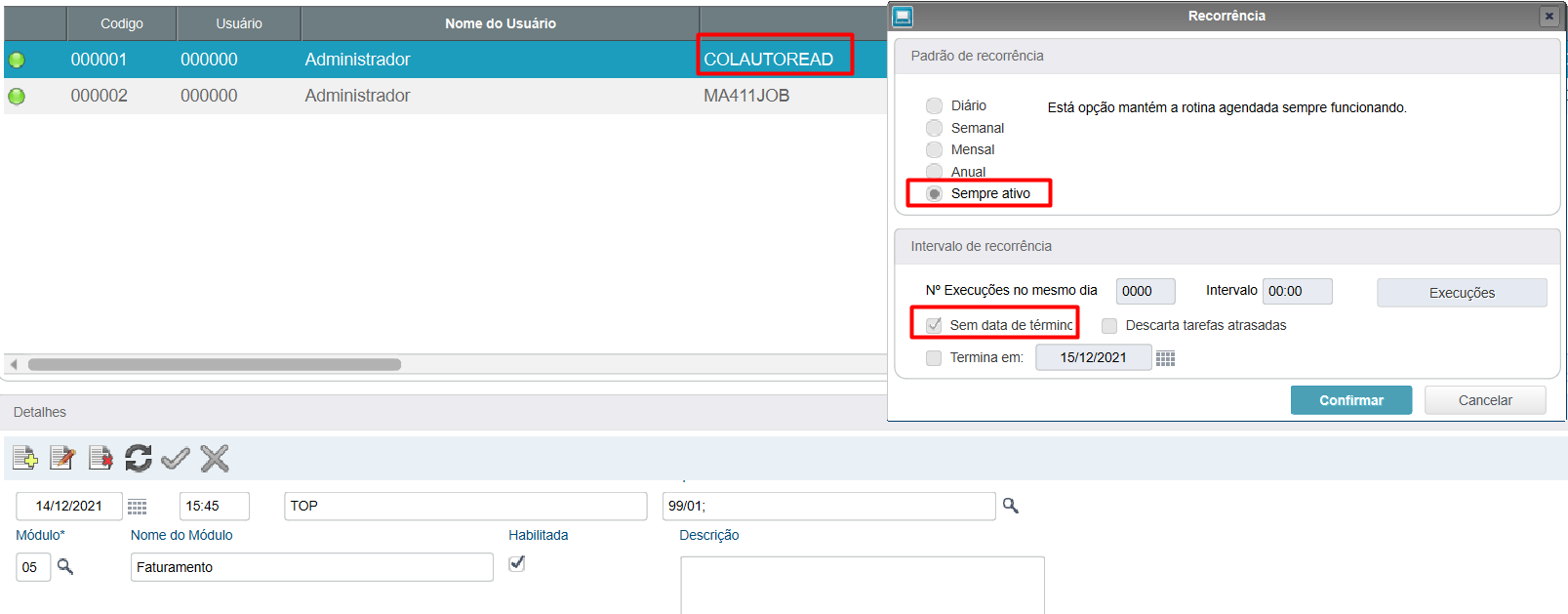Select the MA411JOB cell in second row

tap(746, 96)
